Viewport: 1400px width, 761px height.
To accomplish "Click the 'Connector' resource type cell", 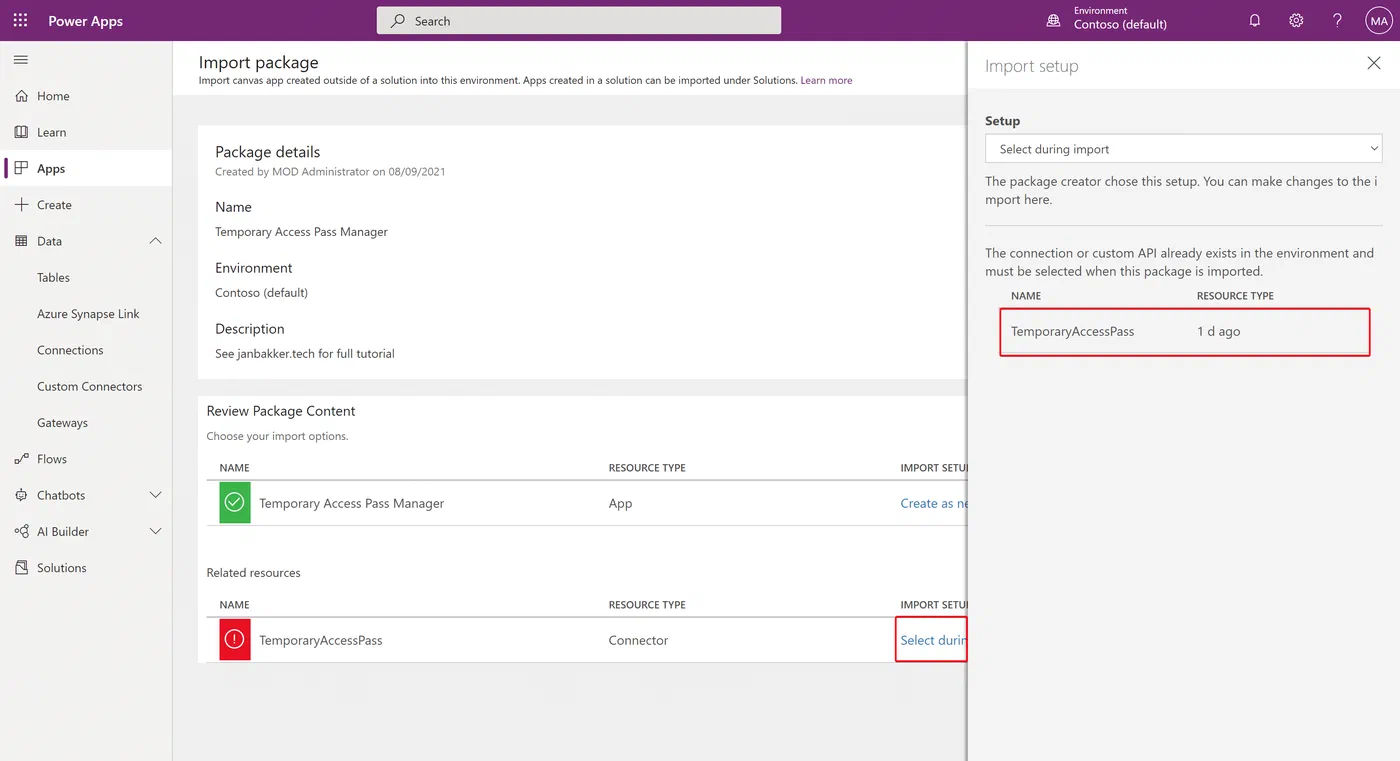I will pos(638,640).
